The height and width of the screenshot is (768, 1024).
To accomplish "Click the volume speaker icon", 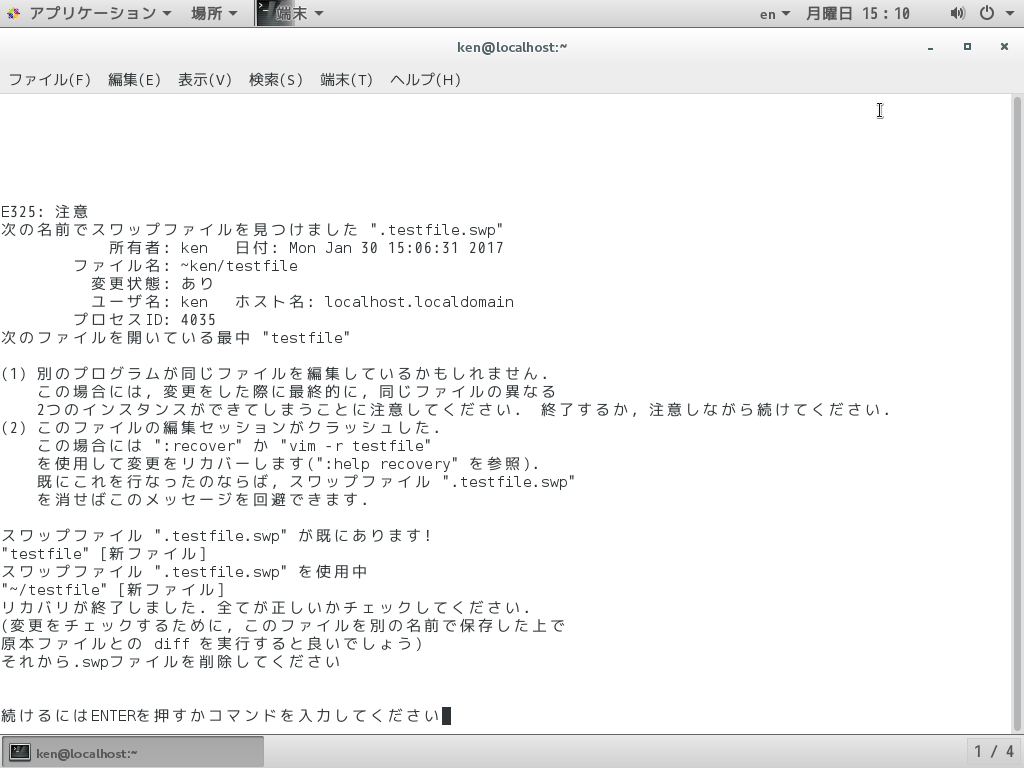I will click(957, 13).
